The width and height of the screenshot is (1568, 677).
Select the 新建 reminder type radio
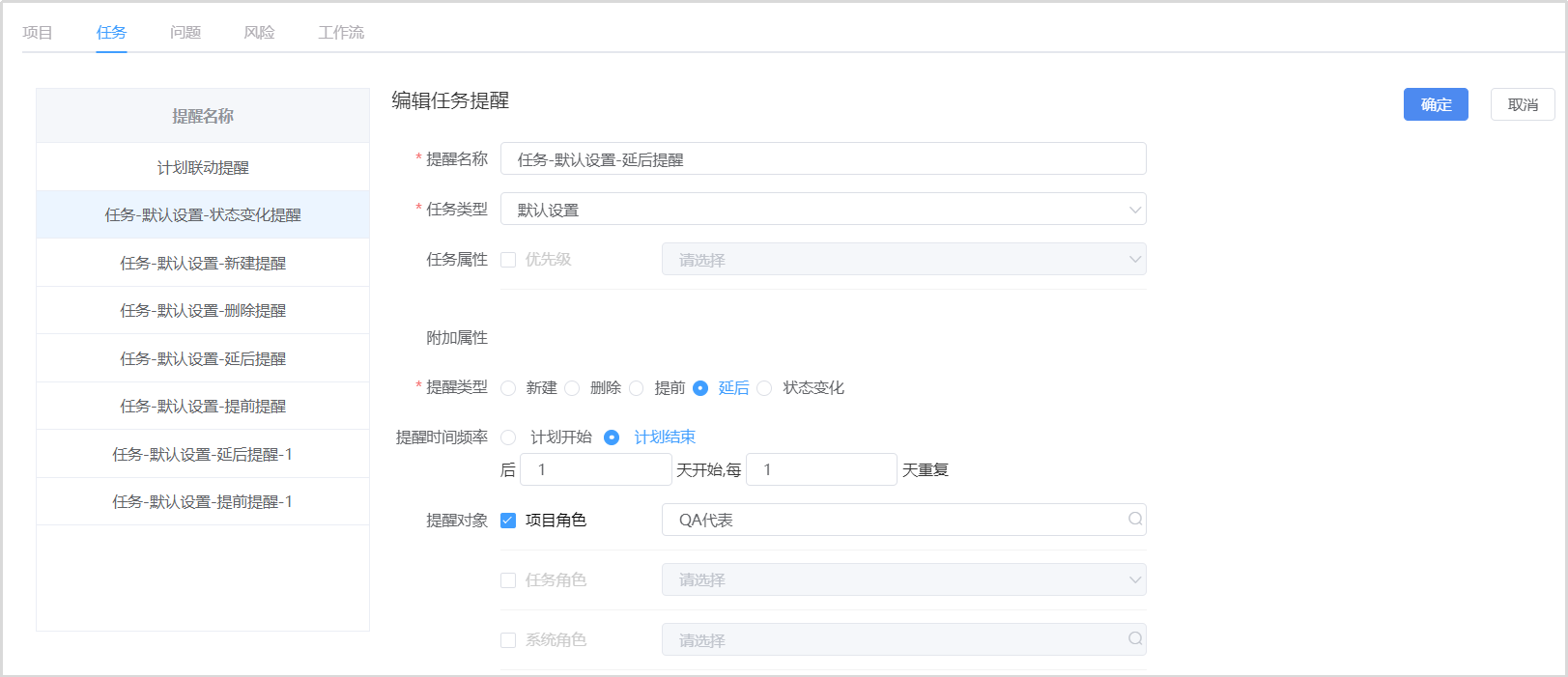(508, 388)
